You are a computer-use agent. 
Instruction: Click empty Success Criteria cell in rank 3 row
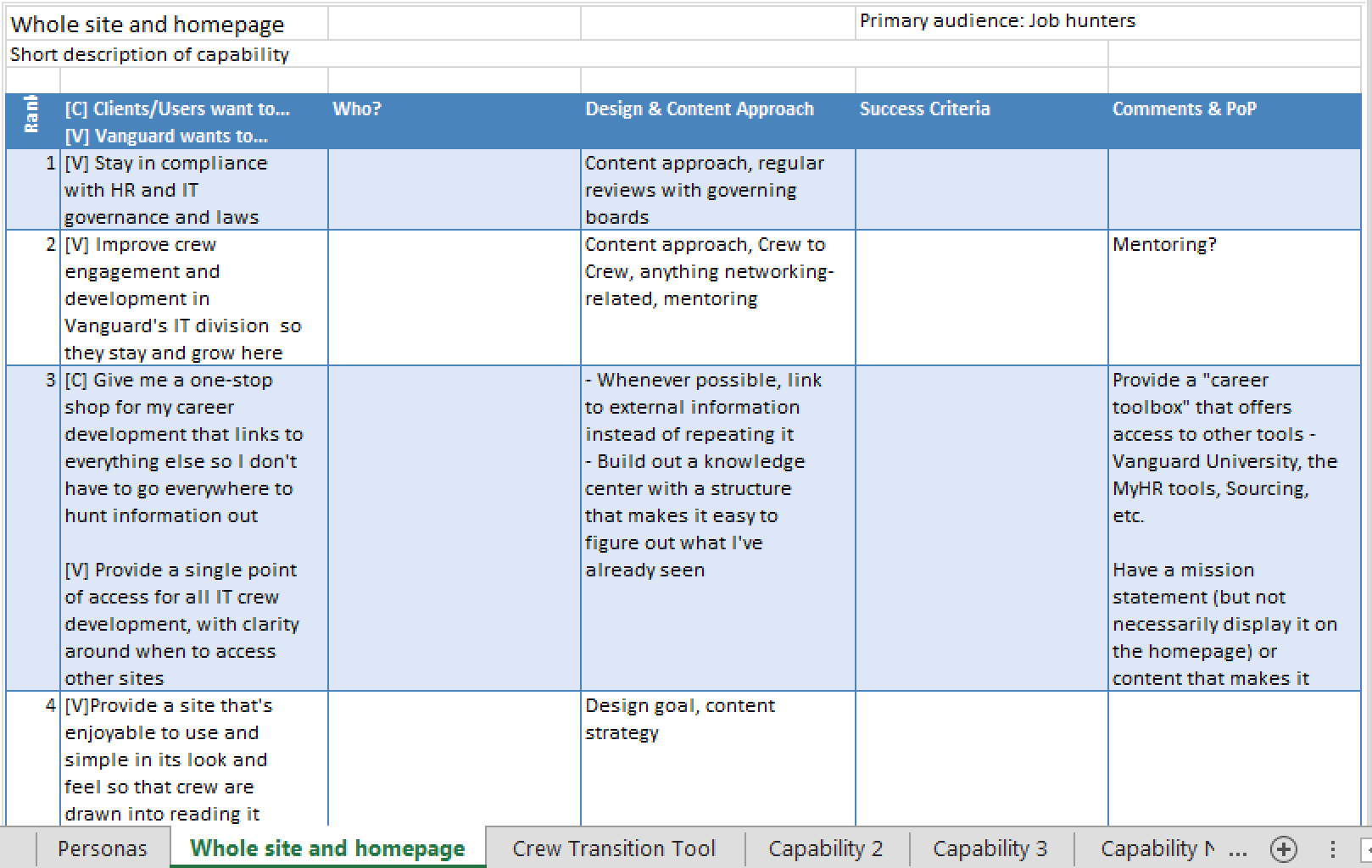(981, 529)
